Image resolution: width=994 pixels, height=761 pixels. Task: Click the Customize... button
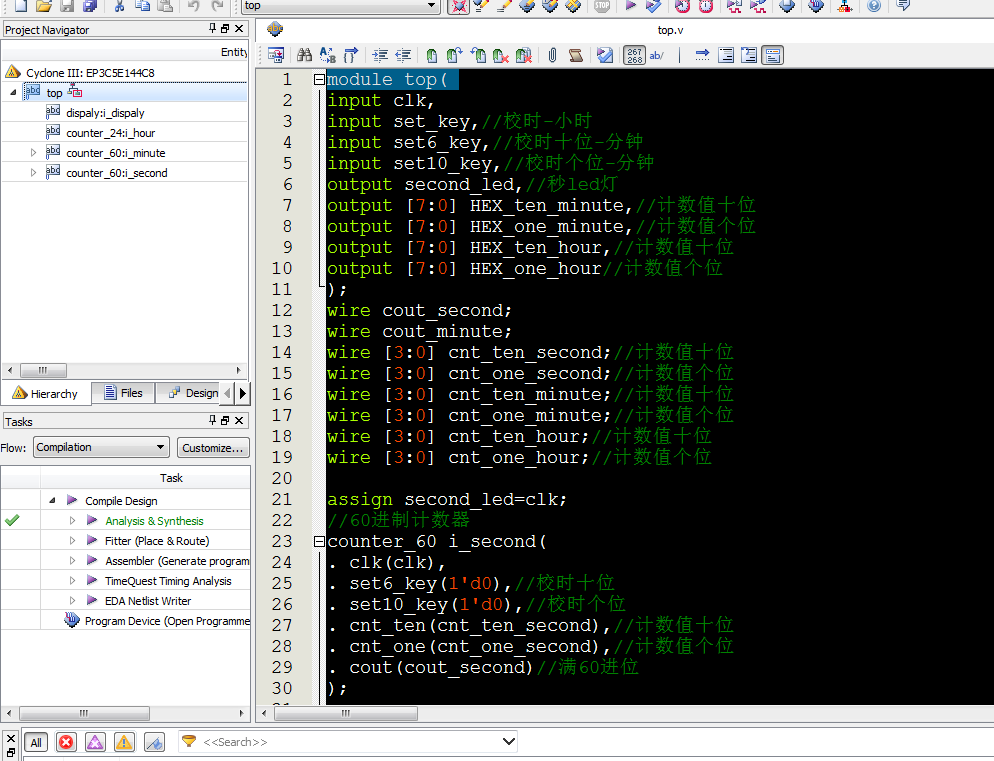213,448
